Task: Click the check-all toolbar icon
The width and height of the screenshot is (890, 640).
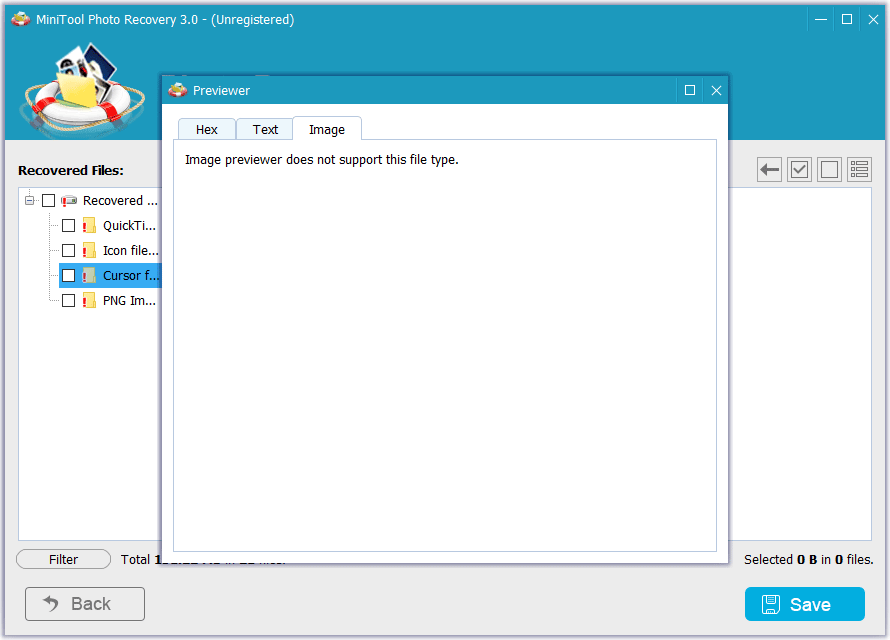Action: click(799, 170)
